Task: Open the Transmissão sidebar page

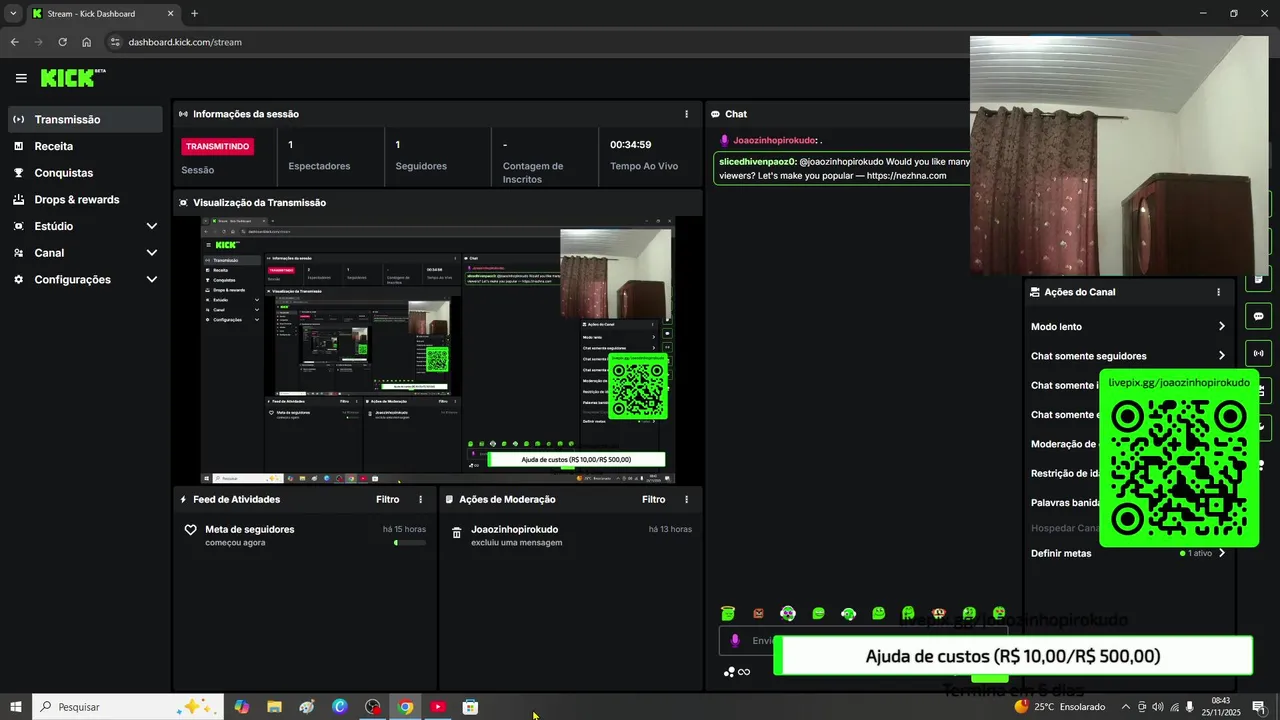Action: point(85,119)
